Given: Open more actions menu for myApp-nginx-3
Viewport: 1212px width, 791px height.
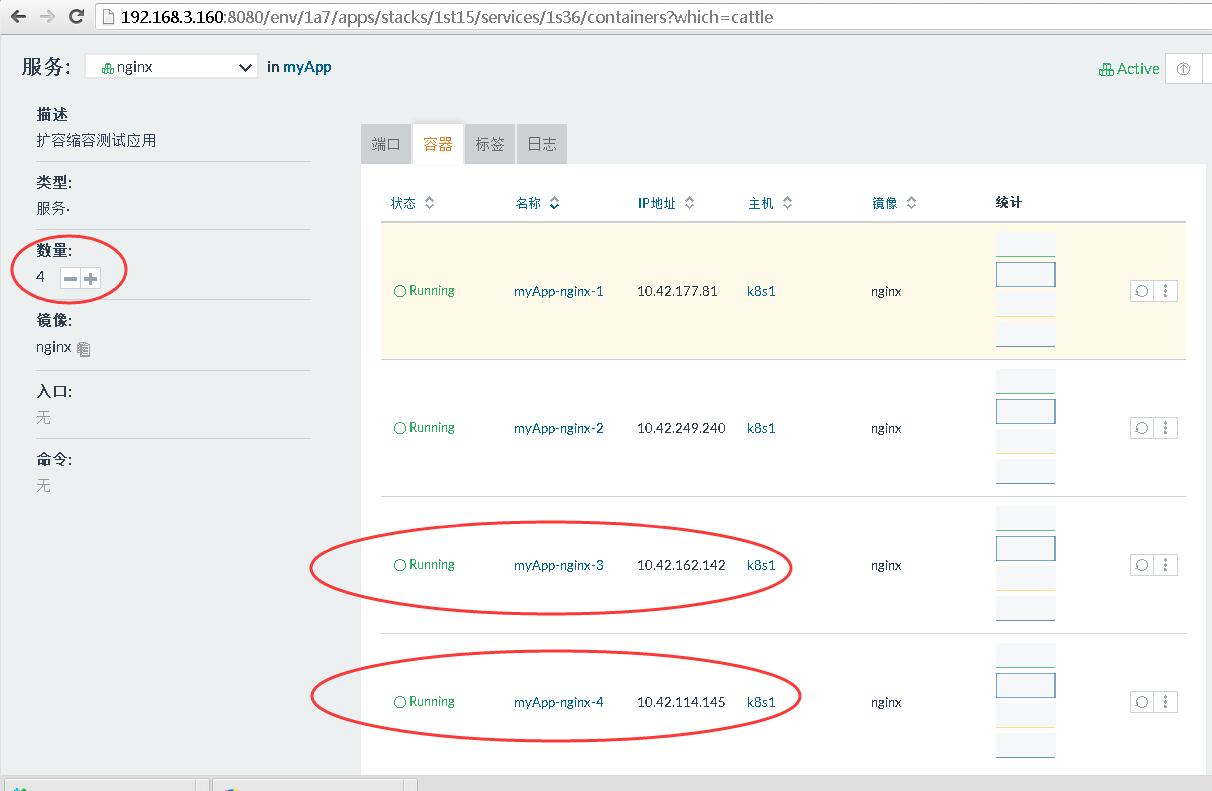Looking at the screenshot, I should (x=1165, y=565).
